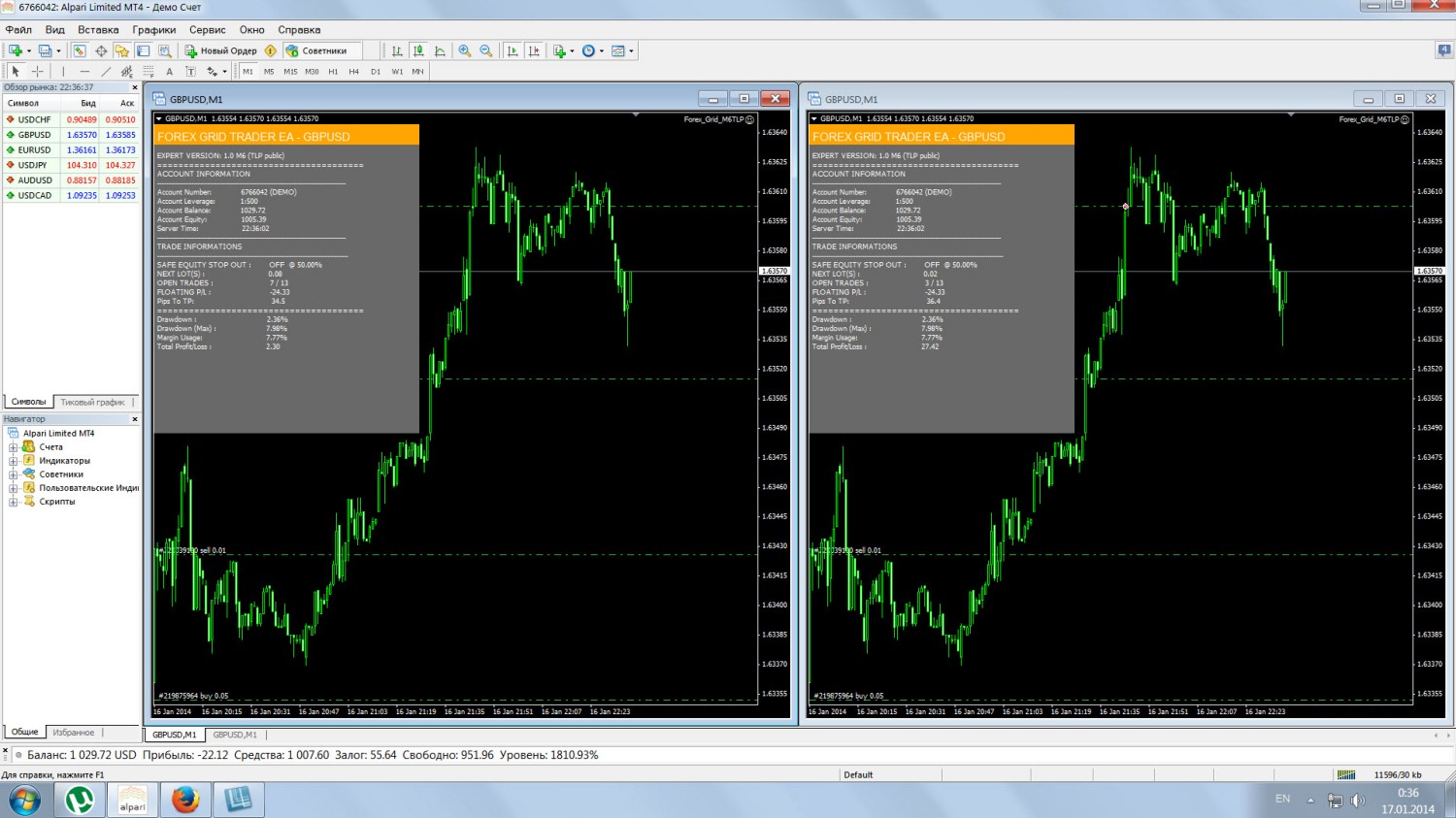
Task: Select the USDJPY row in Market Watch
Action: click(x=71, y=165)
